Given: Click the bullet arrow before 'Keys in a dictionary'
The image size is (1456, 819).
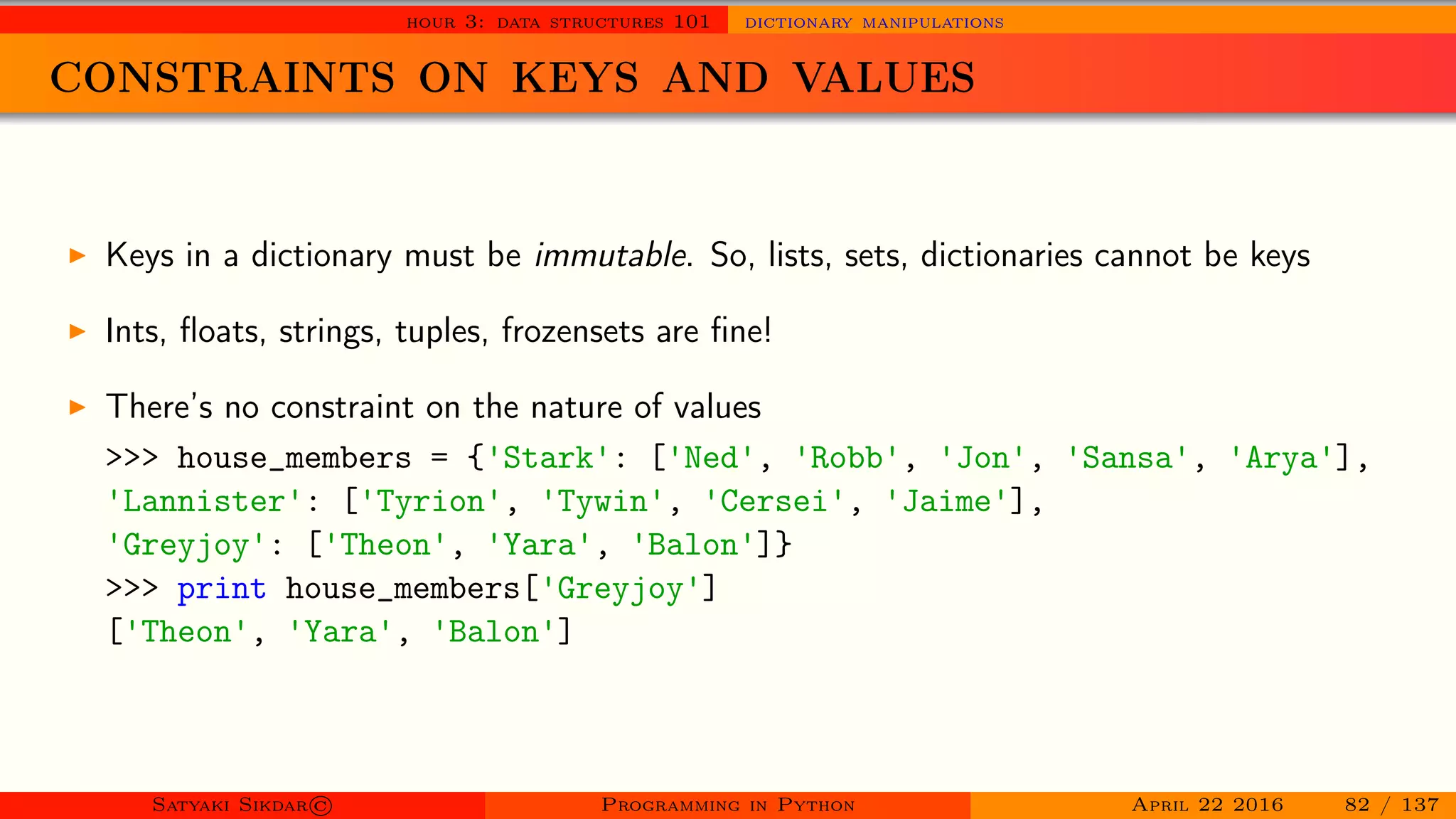Looking at the screenshot, I should click(x=77, y=256).
